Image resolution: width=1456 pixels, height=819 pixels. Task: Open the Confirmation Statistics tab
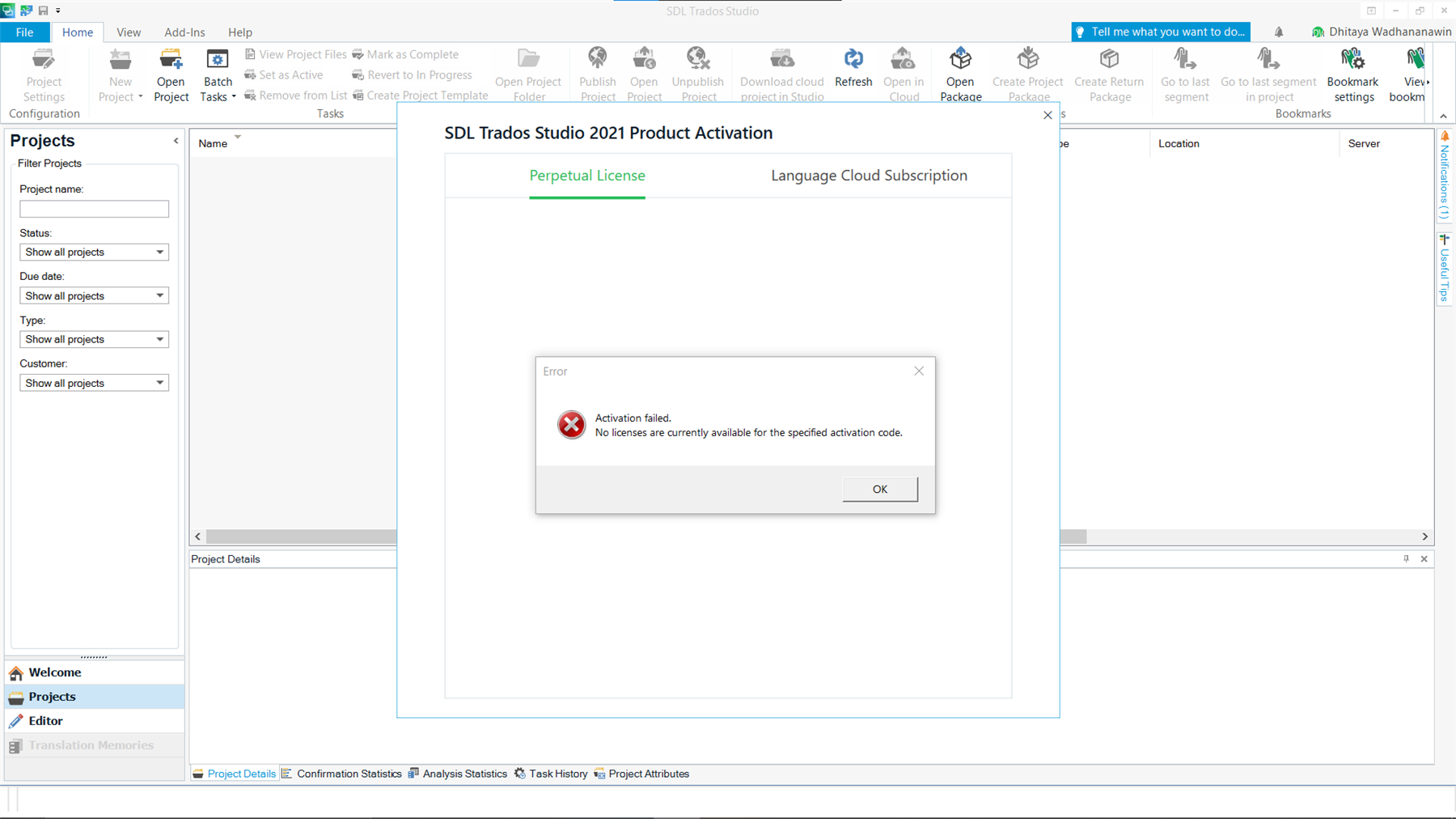341,774
